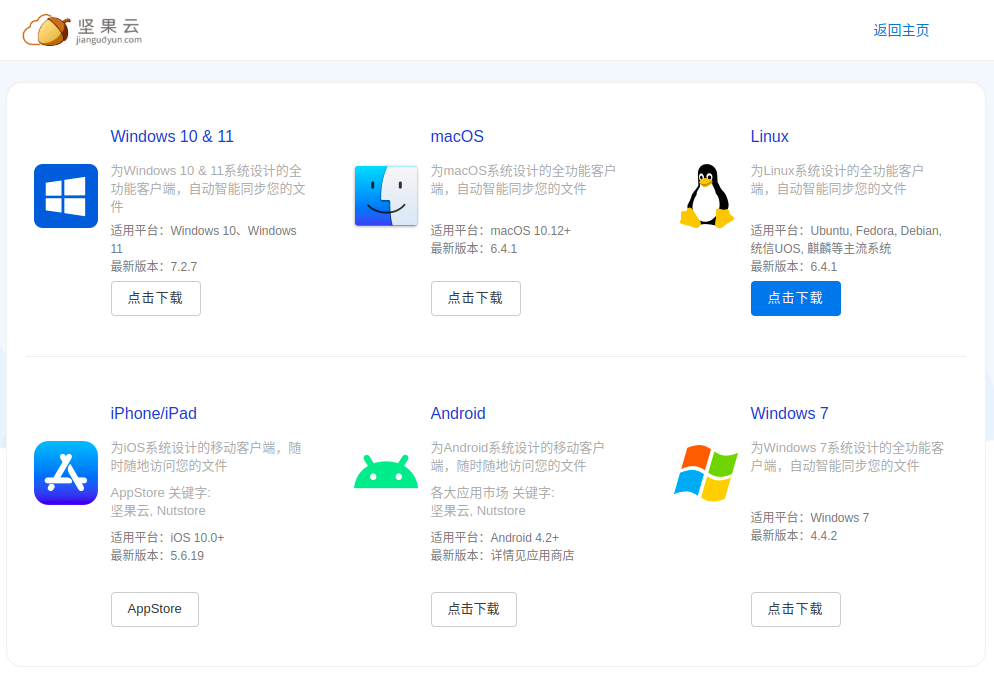Click the blue Linux download button

coord(795,298)
